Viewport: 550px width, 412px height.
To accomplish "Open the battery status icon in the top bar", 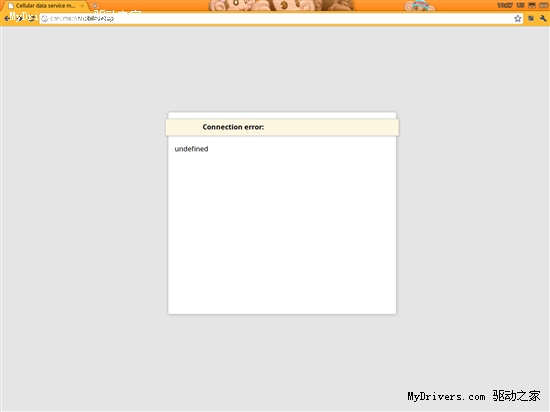I will (x=543, y=5).
